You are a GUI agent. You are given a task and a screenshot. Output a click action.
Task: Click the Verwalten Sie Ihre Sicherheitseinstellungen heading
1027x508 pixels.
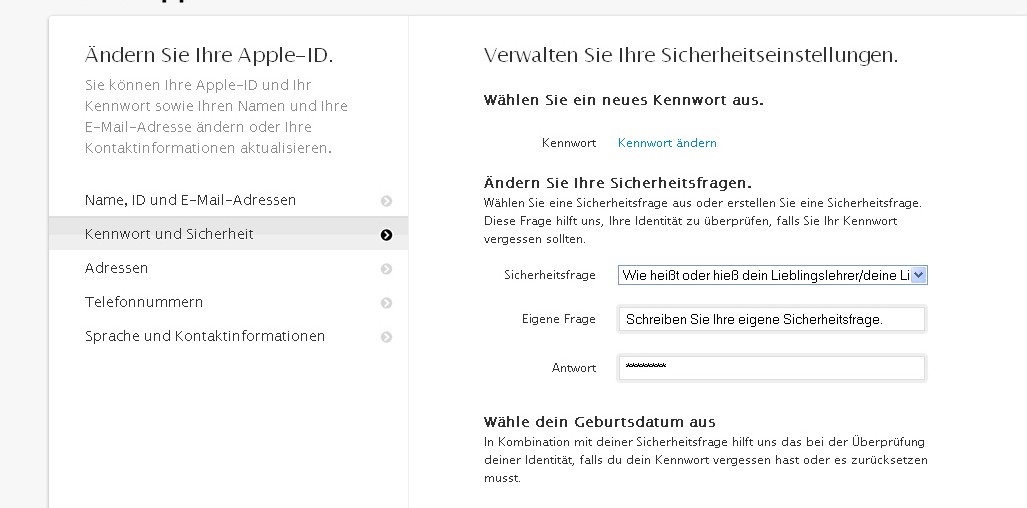(x=690, y=56)
